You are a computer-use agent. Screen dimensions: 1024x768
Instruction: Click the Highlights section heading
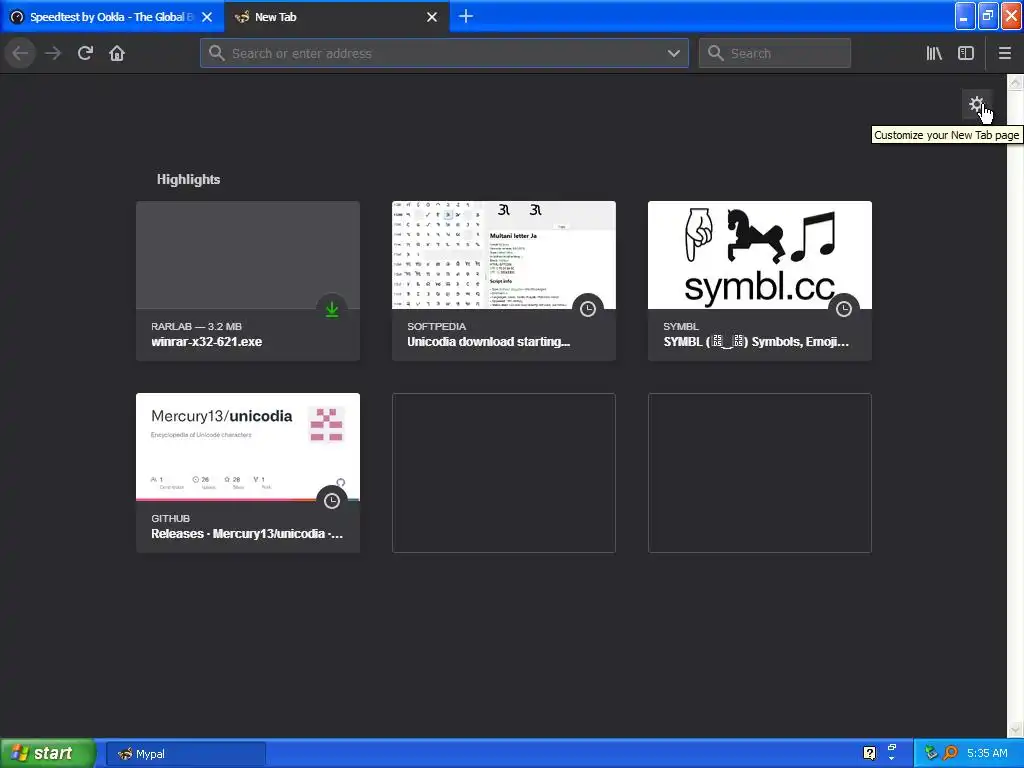click(188, 180)
